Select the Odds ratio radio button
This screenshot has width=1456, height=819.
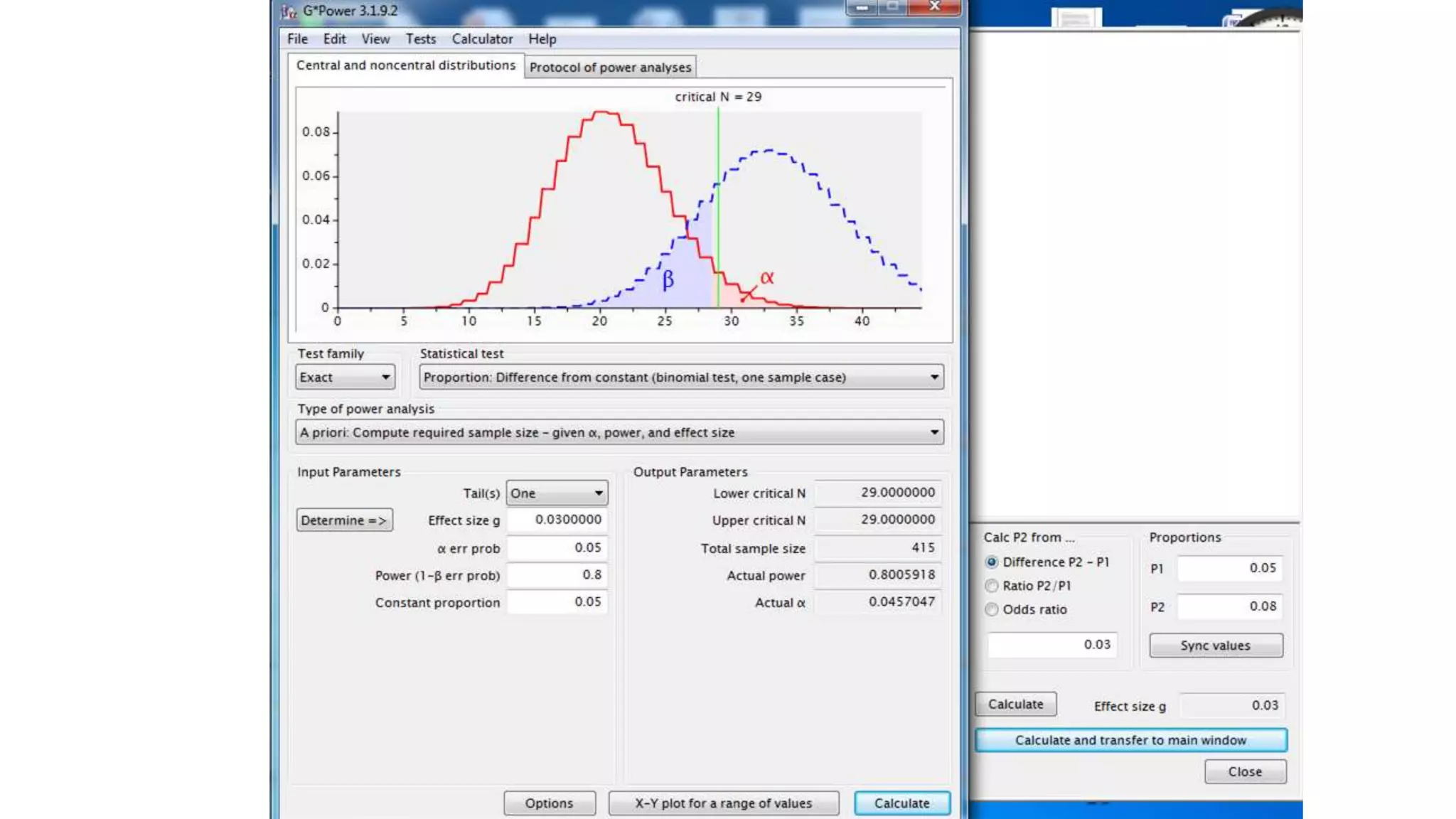click(992, 610)
